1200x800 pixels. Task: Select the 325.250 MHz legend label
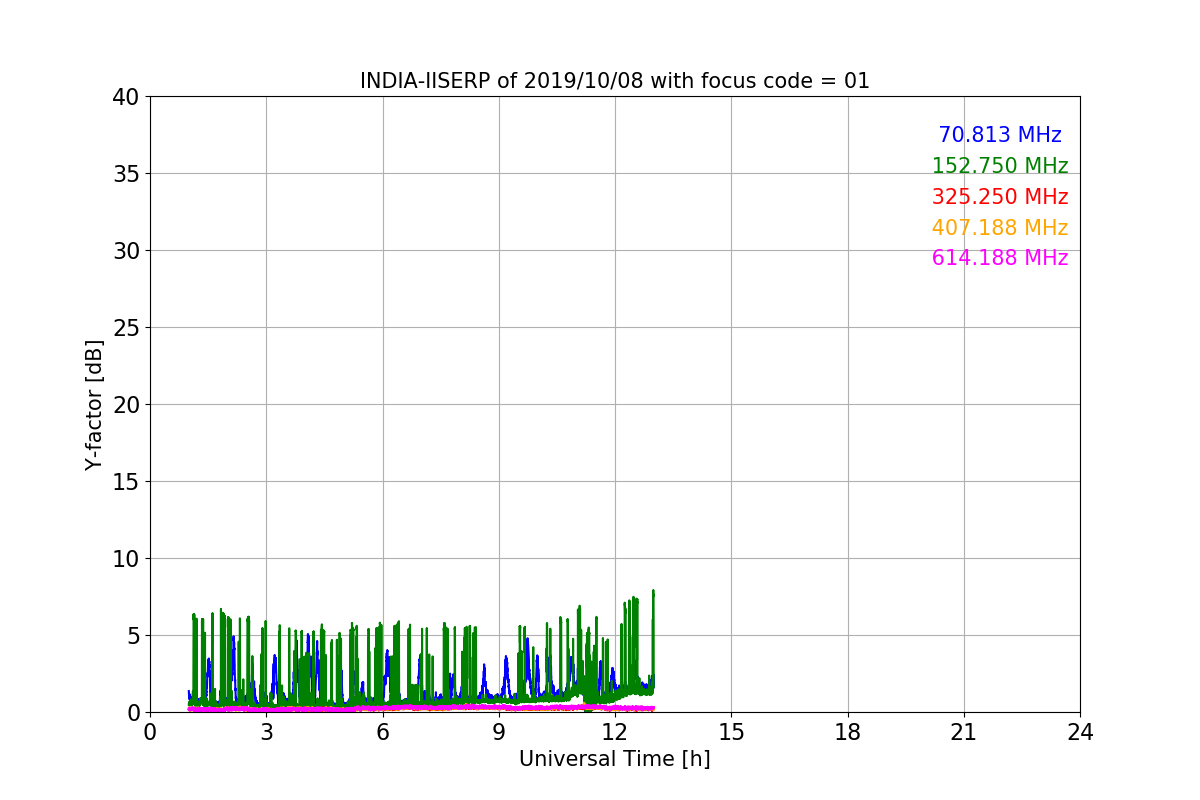tap(1000, 197)
